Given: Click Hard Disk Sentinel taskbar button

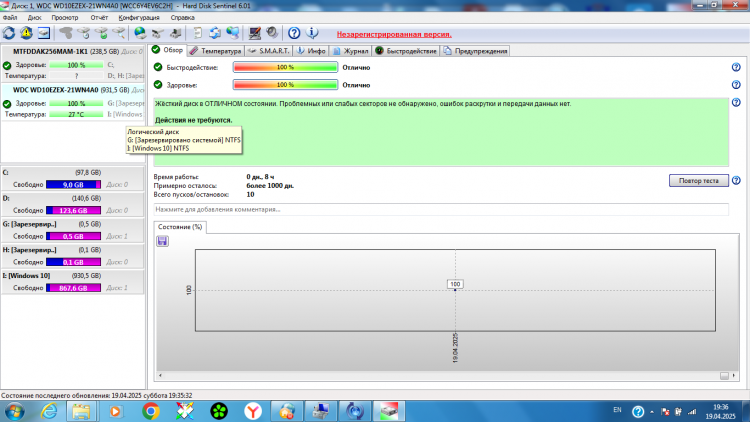Looking at the screenshot, I should [x=389, y=411].
